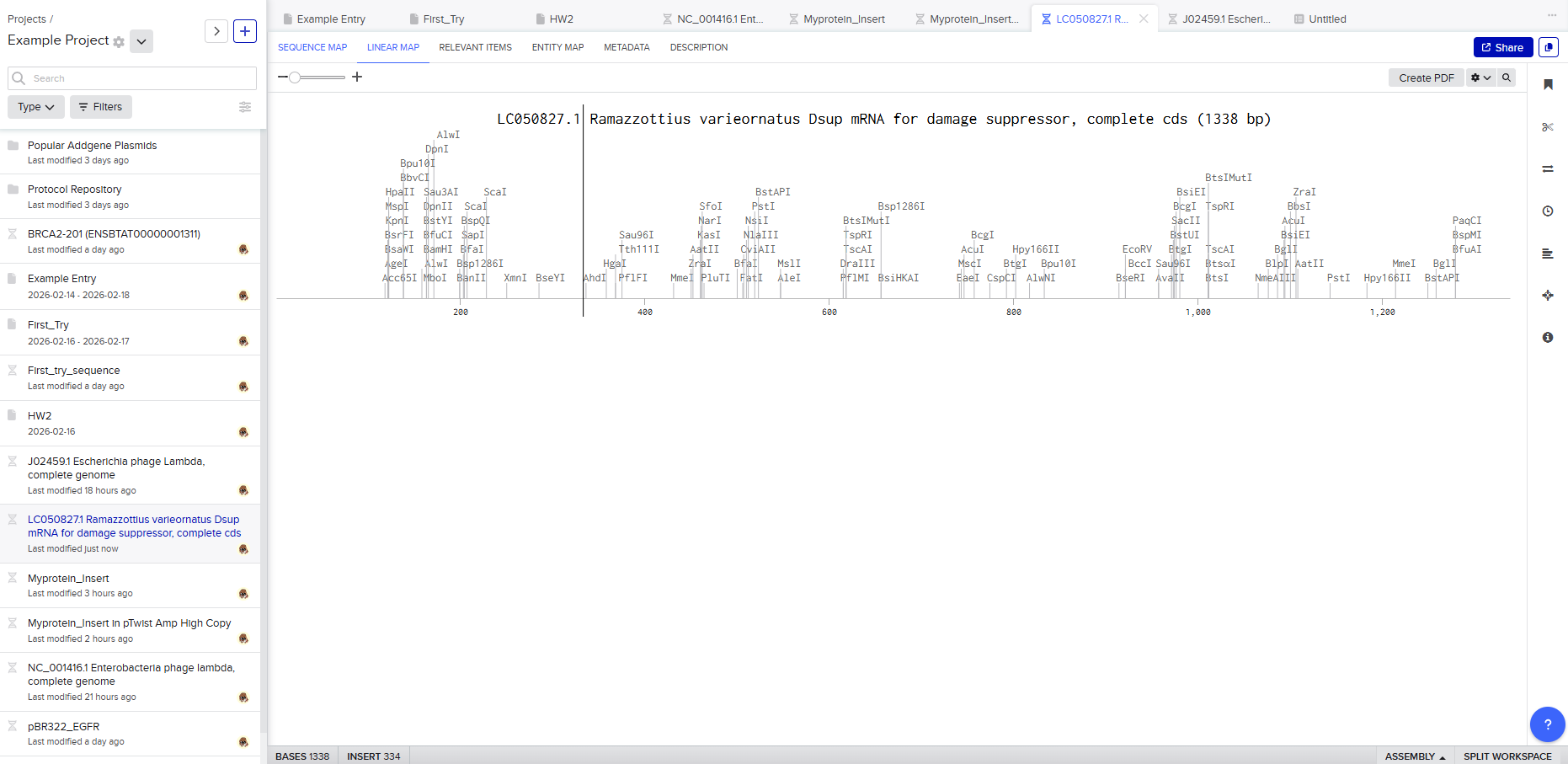Switch to the Sequence Map tab

tap(312, 47)
